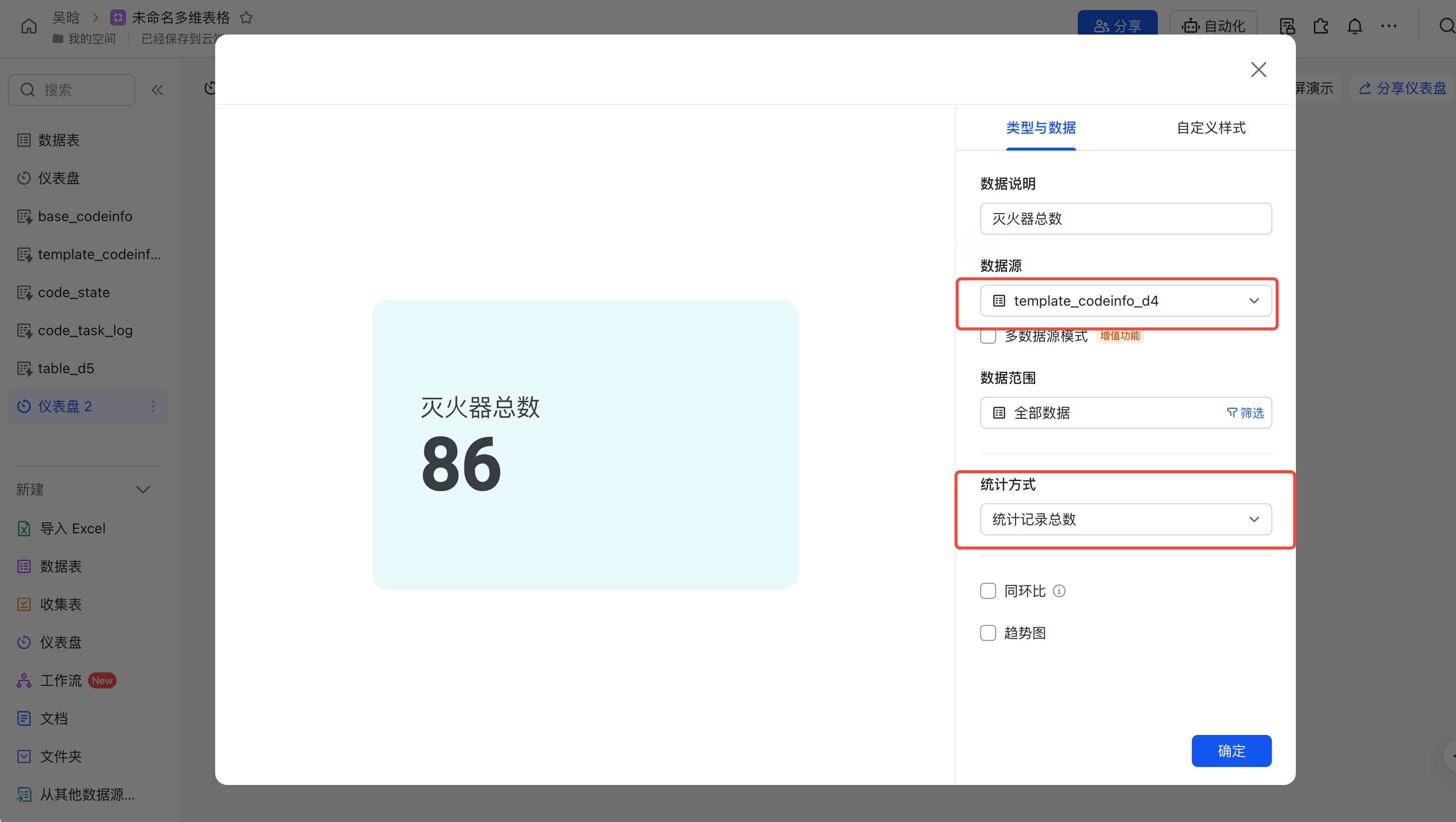Open the 数据源 template_codeinfo_d4 dropdown
Screen dimensions: 1456x822
(x=1125, y=301)
